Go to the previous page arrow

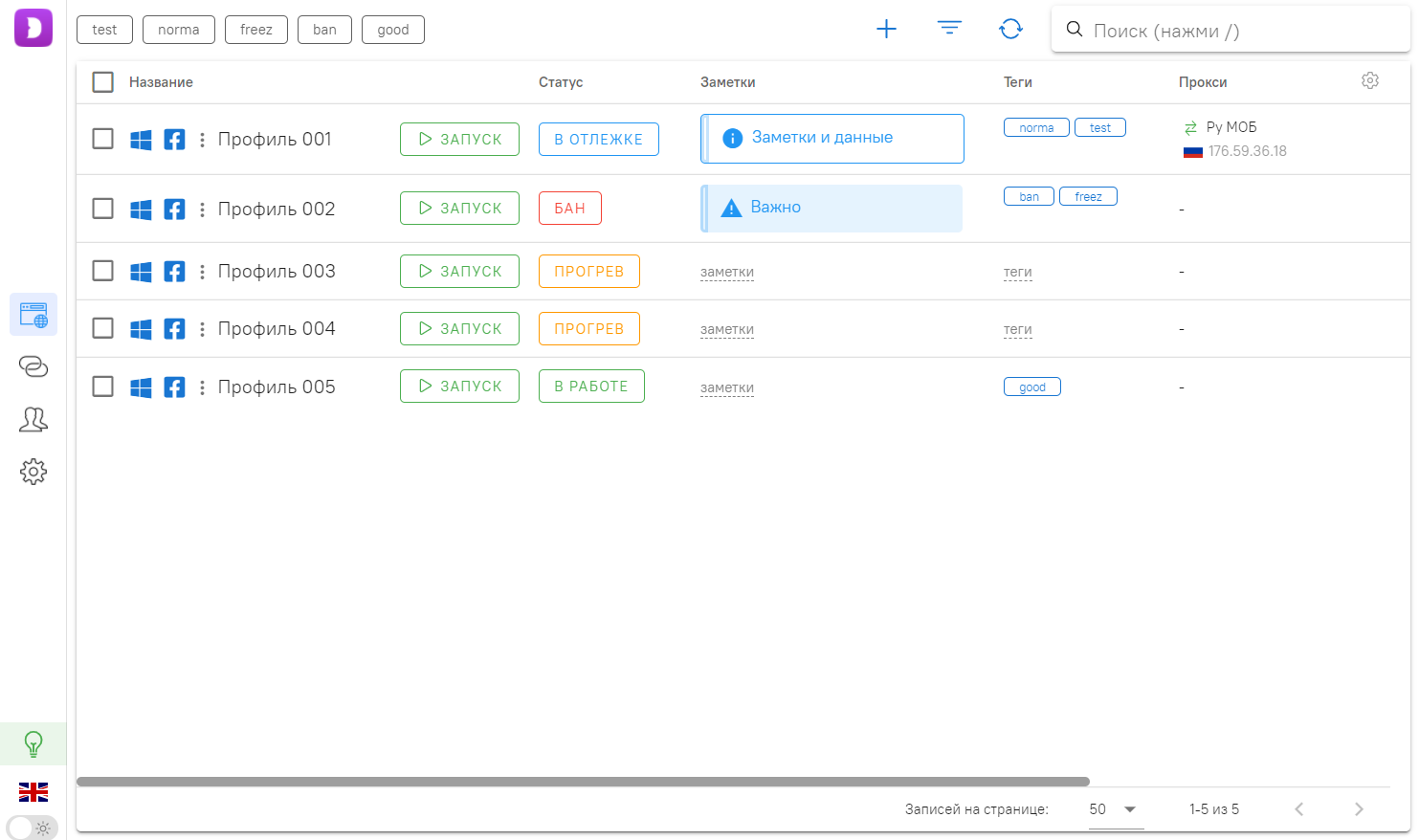click(x=1298, y=809)
